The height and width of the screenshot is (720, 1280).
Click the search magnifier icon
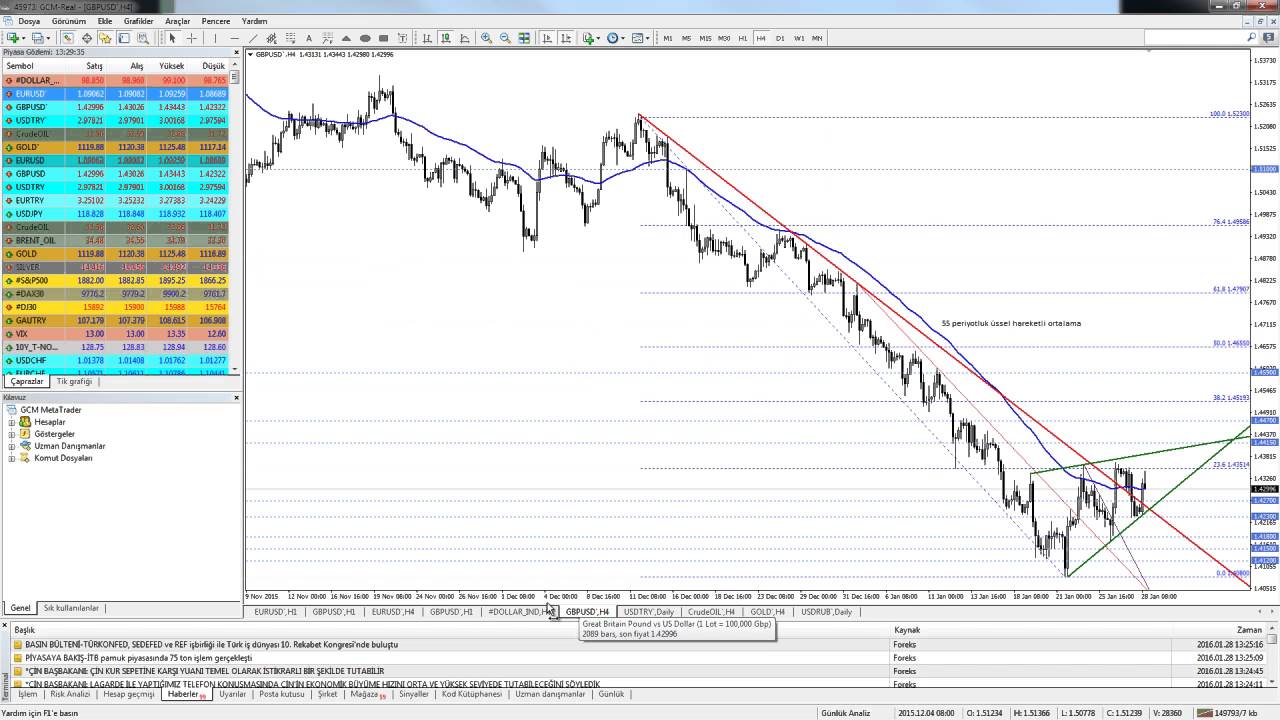click(x=1251, y=38)
